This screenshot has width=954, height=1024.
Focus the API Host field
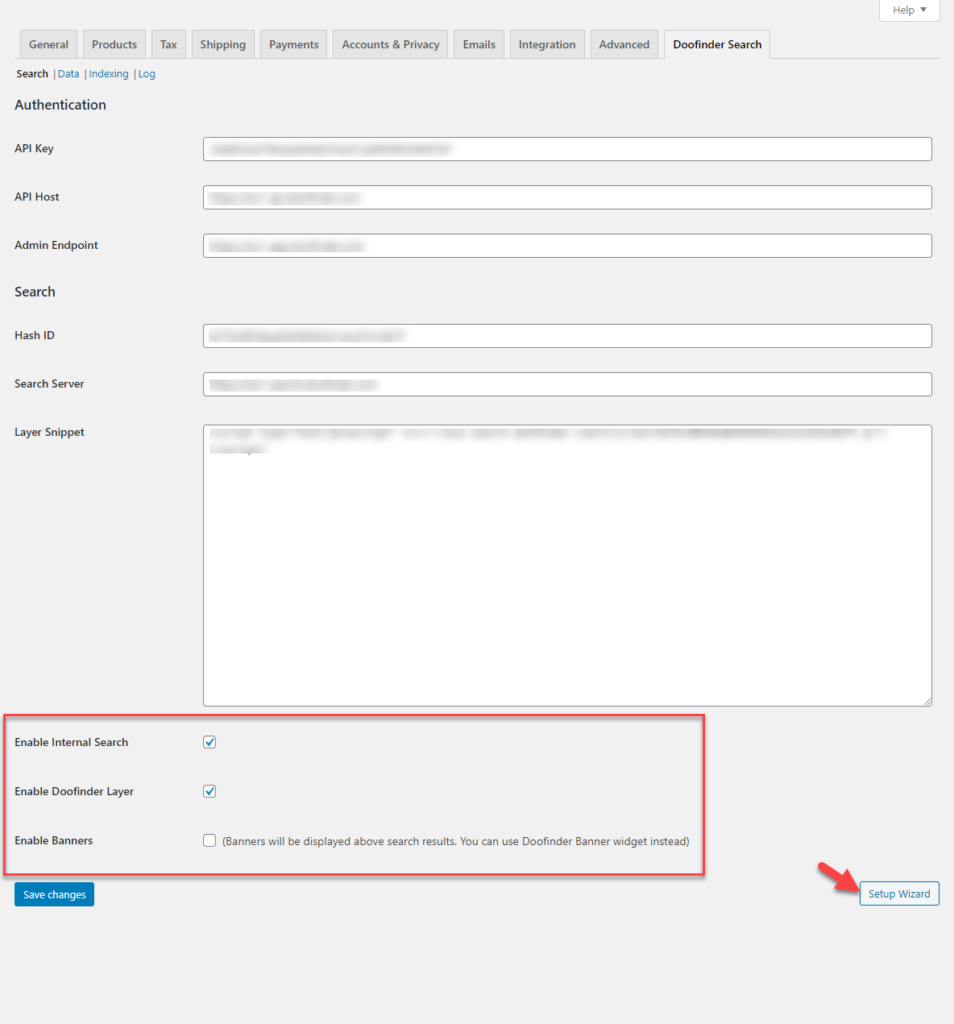[567, 197]
